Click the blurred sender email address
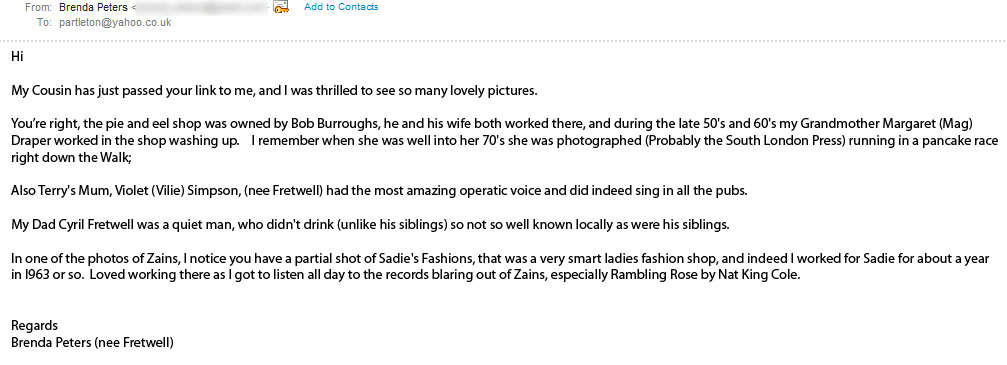 coord(202,8)
